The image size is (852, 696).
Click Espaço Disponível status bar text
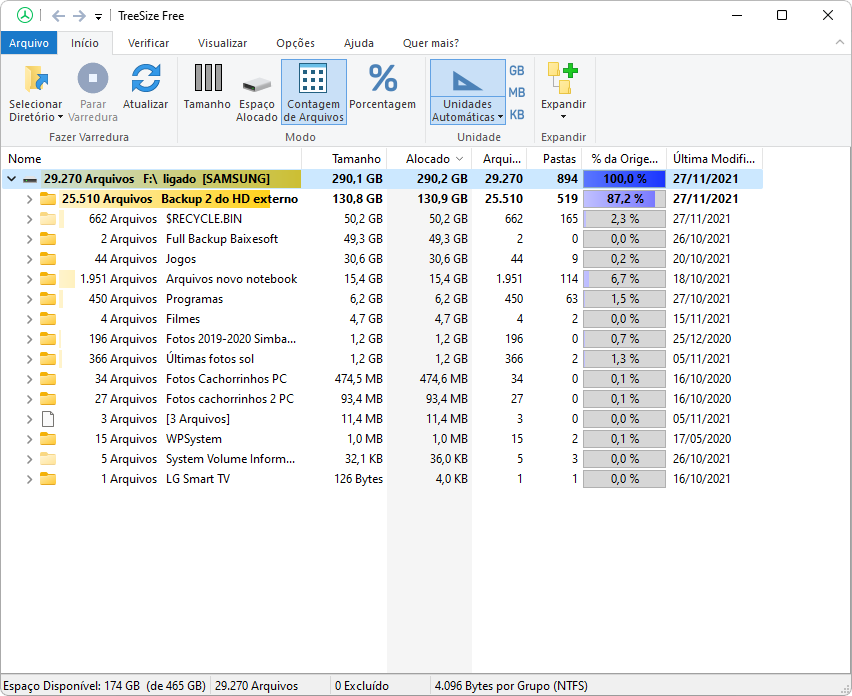coord(104,686)
